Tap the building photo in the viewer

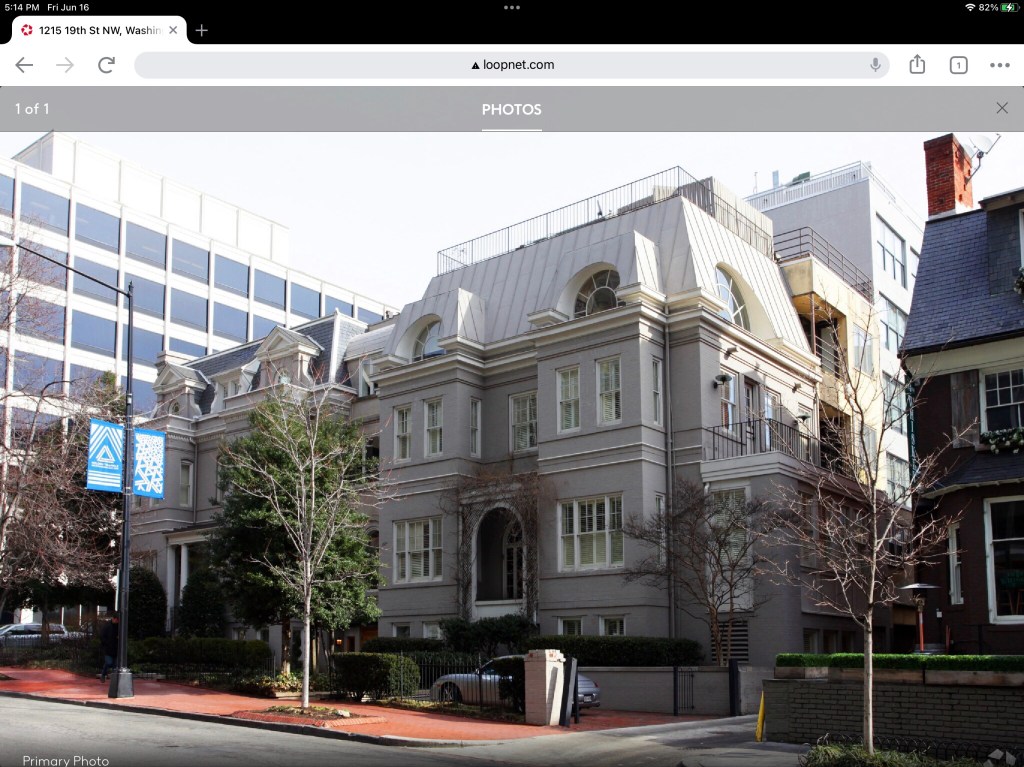point(511,450)
